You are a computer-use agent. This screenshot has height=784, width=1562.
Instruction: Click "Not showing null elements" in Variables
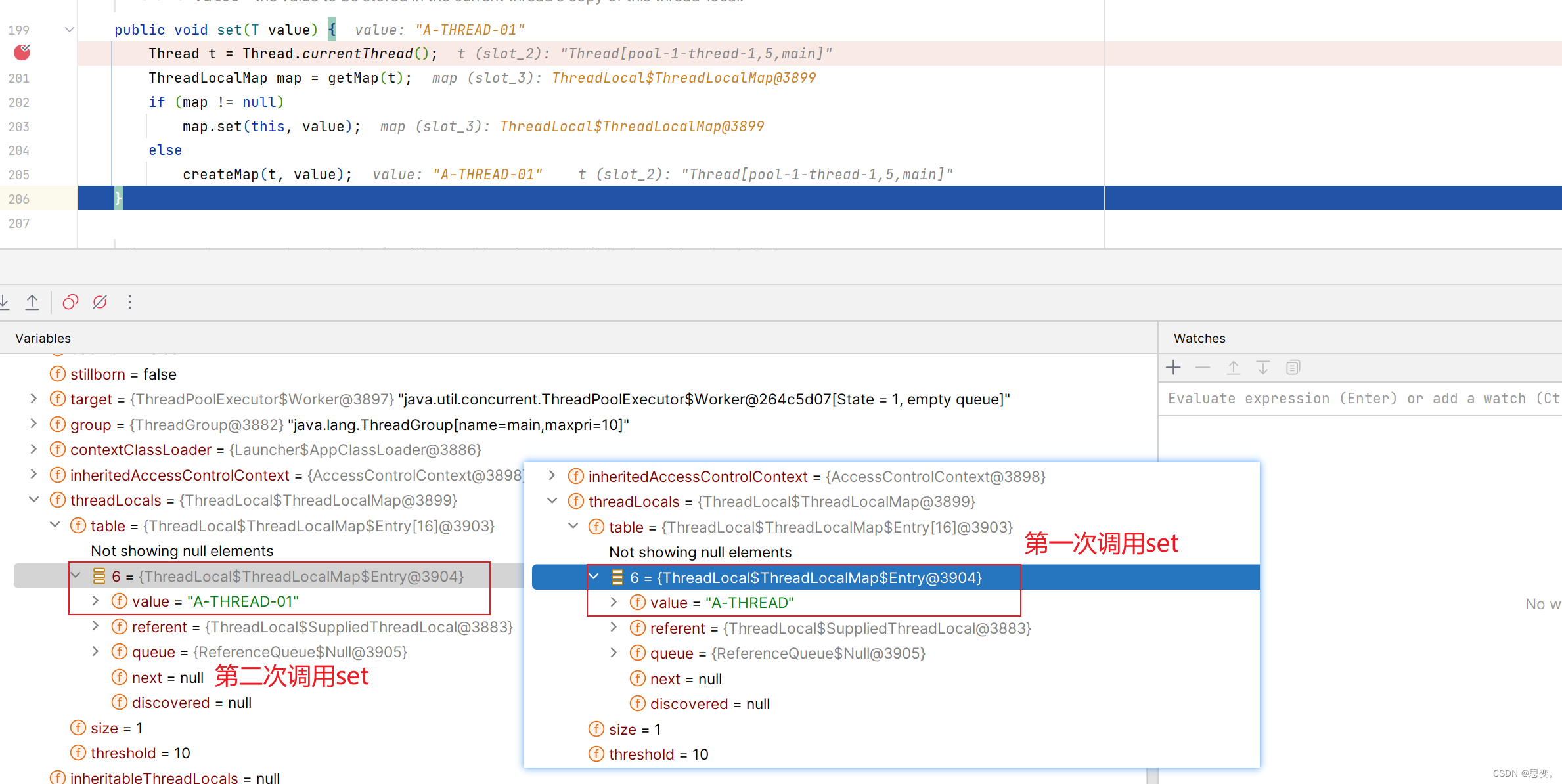[182, 551]
